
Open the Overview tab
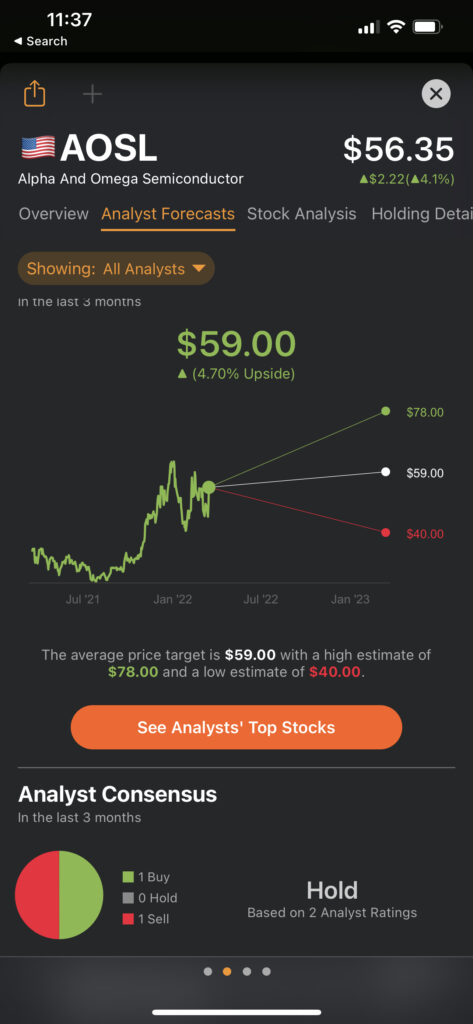click(x=54, y=214)
